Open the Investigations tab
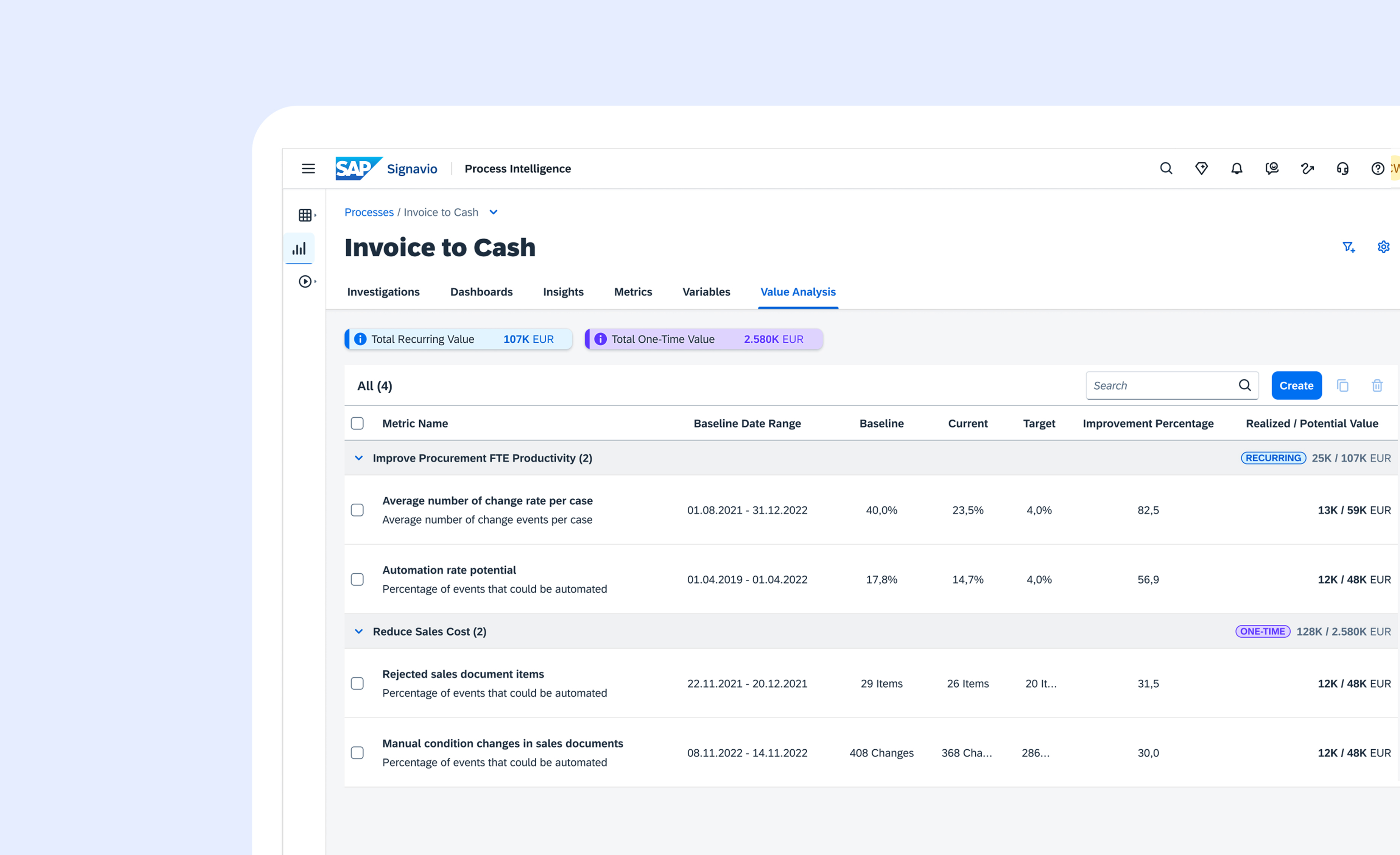The image size is (1400, 855). pyautogui.click(x=383, y=292)
